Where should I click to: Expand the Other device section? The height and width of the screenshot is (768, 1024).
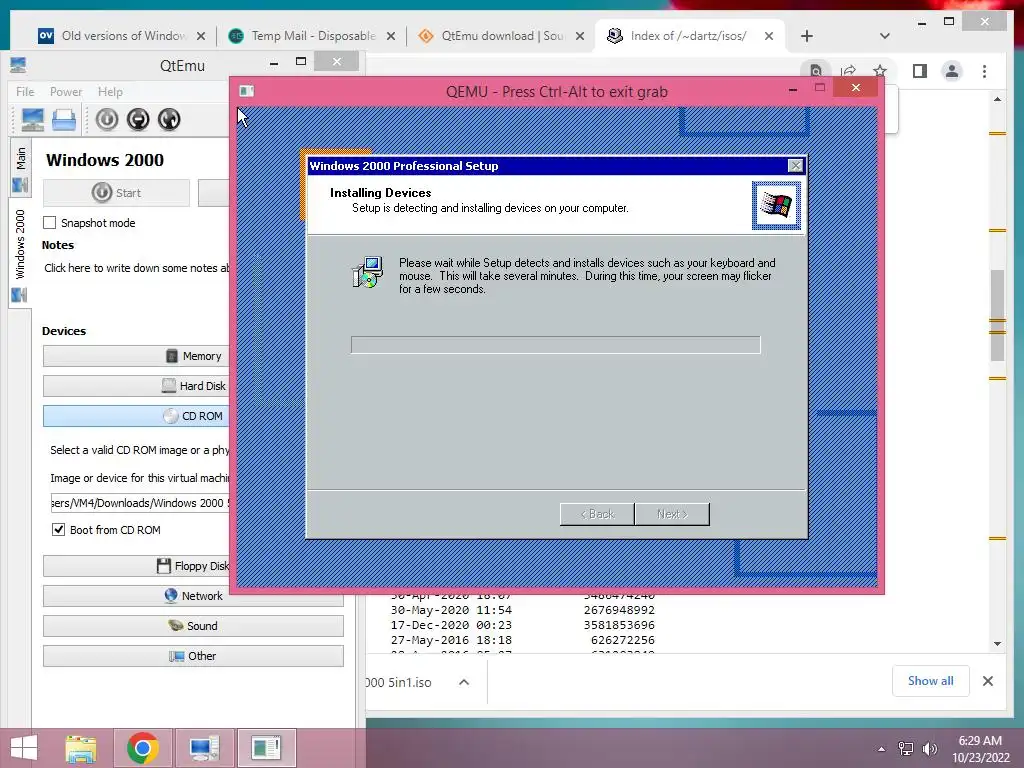193,656
